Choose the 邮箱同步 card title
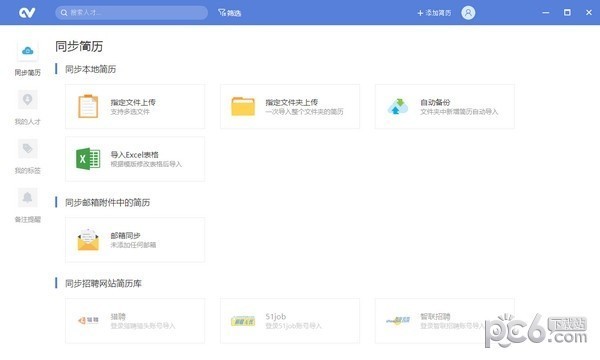This screenshot has width=600, height=360. click(x=126, y=235)
